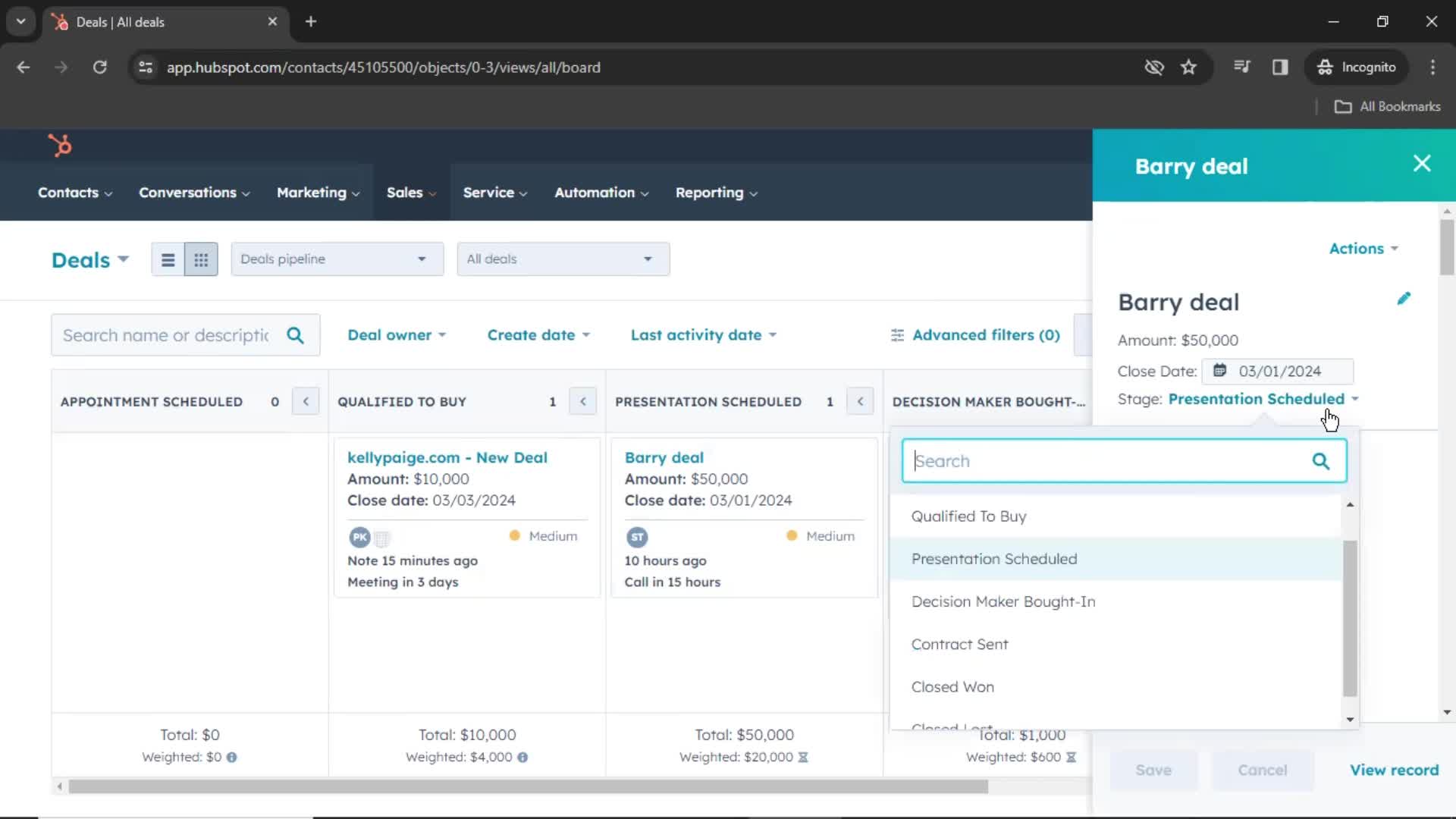Screen dimensions: 1456x819
Task: Expand Create date filter
Action: (538, 335)
